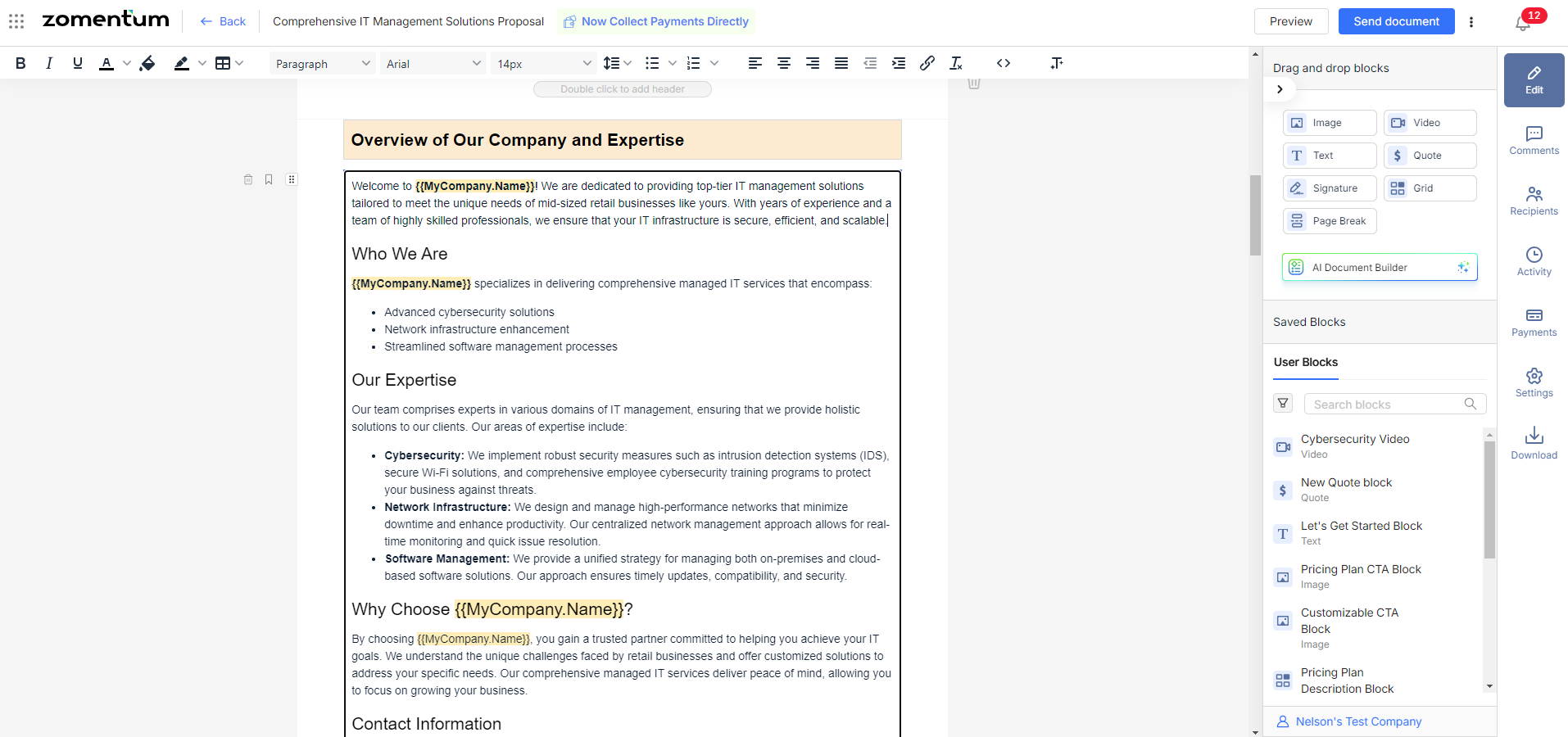Clear text formatting
1568x737 pixels.
[956, 63]
